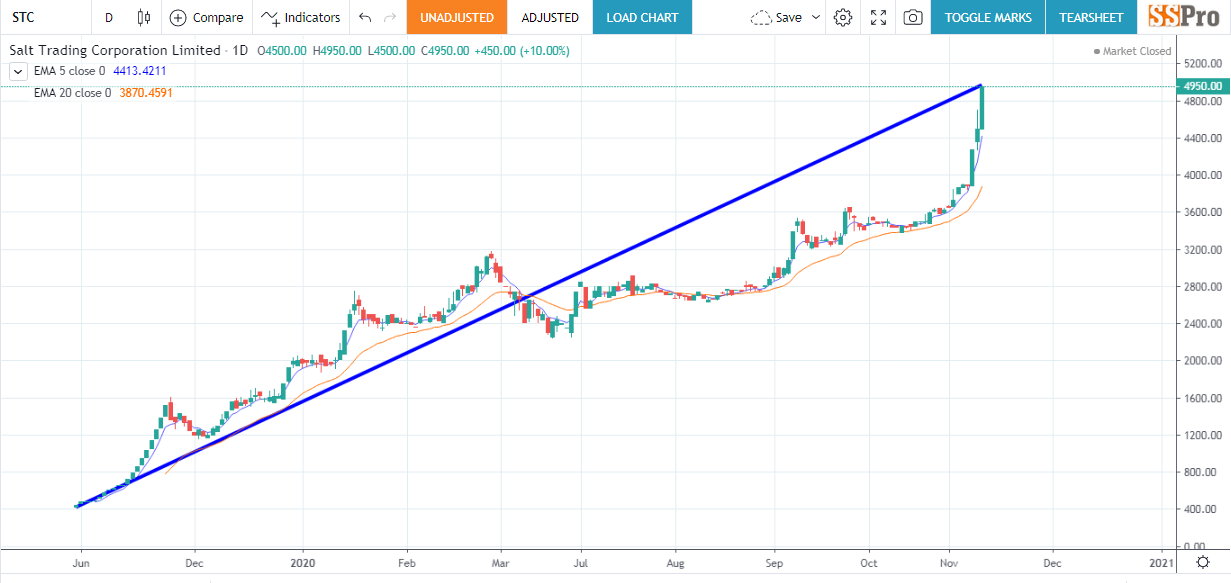This screenshot has height=583, width=1231.
Task: Open the candlestick chart style menu
Action: (x=144, y=17)
